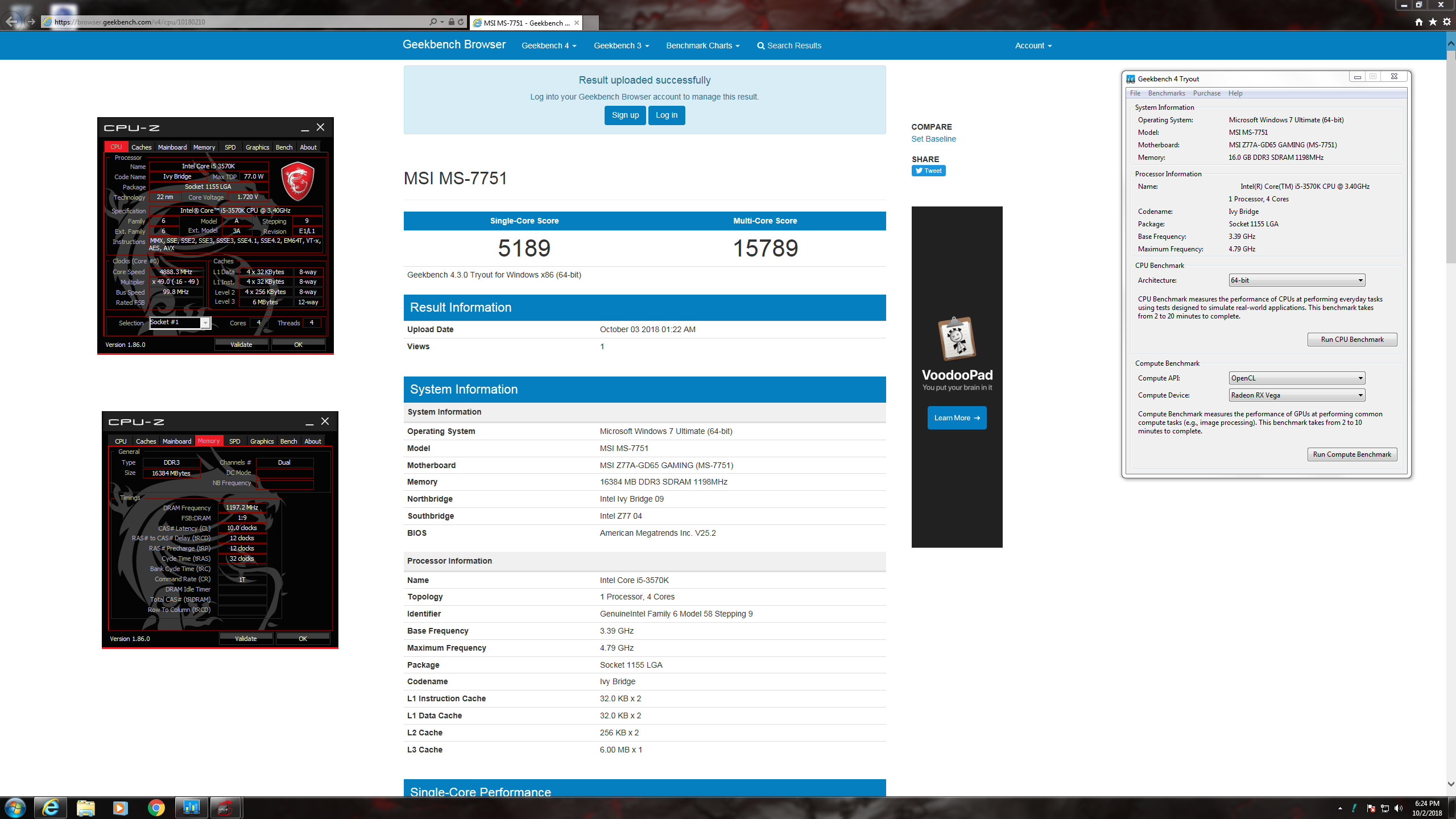Click the MSI dragon shield logo in CPU-Z
Viewport: 1456px width, 819px height.
click(x=297, y=181)
